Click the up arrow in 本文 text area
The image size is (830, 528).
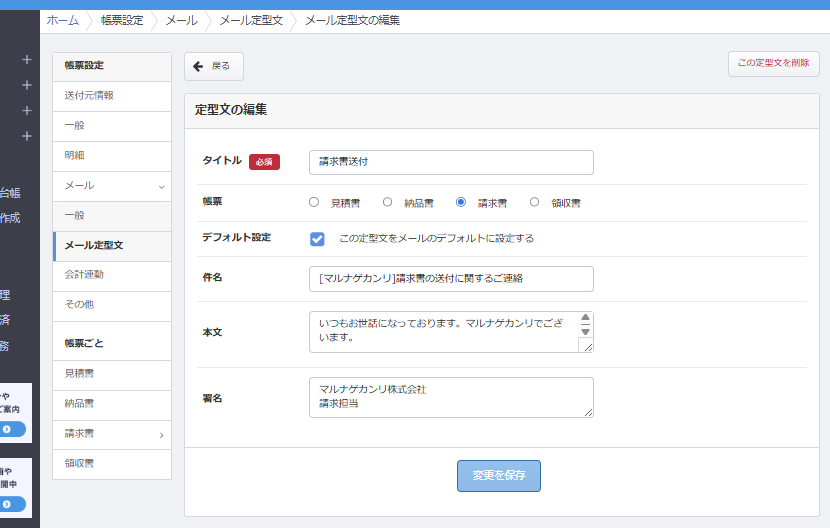pos(585,318)
